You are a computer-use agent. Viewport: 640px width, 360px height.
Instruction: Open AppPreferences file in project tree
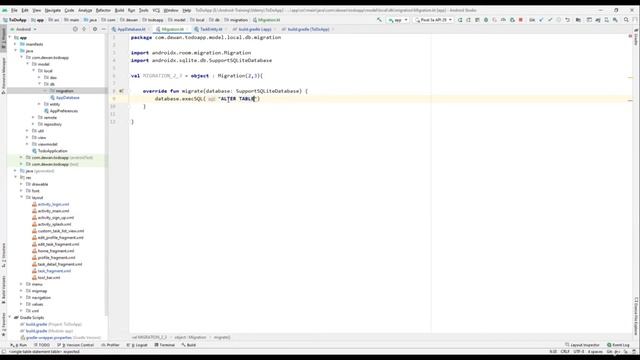(63, 111)
